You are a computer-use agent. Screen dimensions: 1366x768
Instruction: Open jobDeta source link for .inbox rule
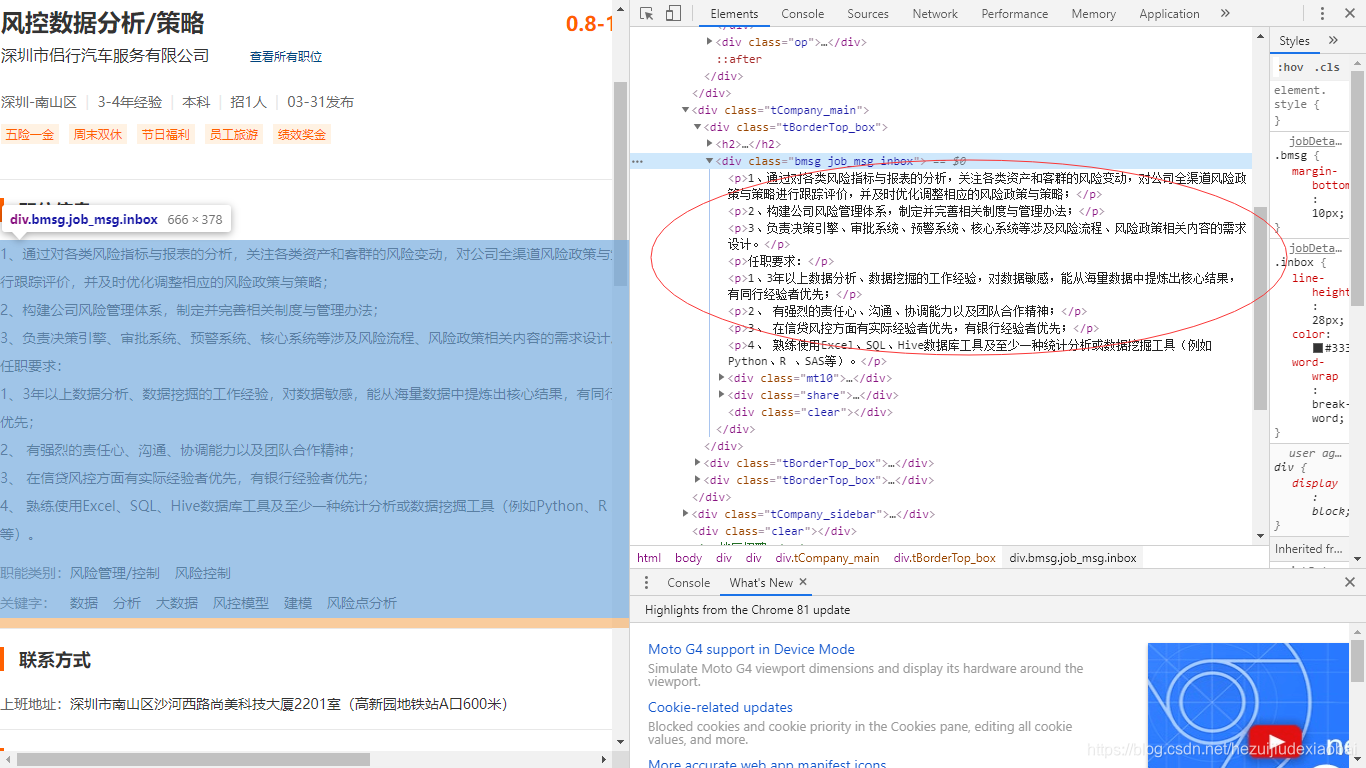(1315, 247)
